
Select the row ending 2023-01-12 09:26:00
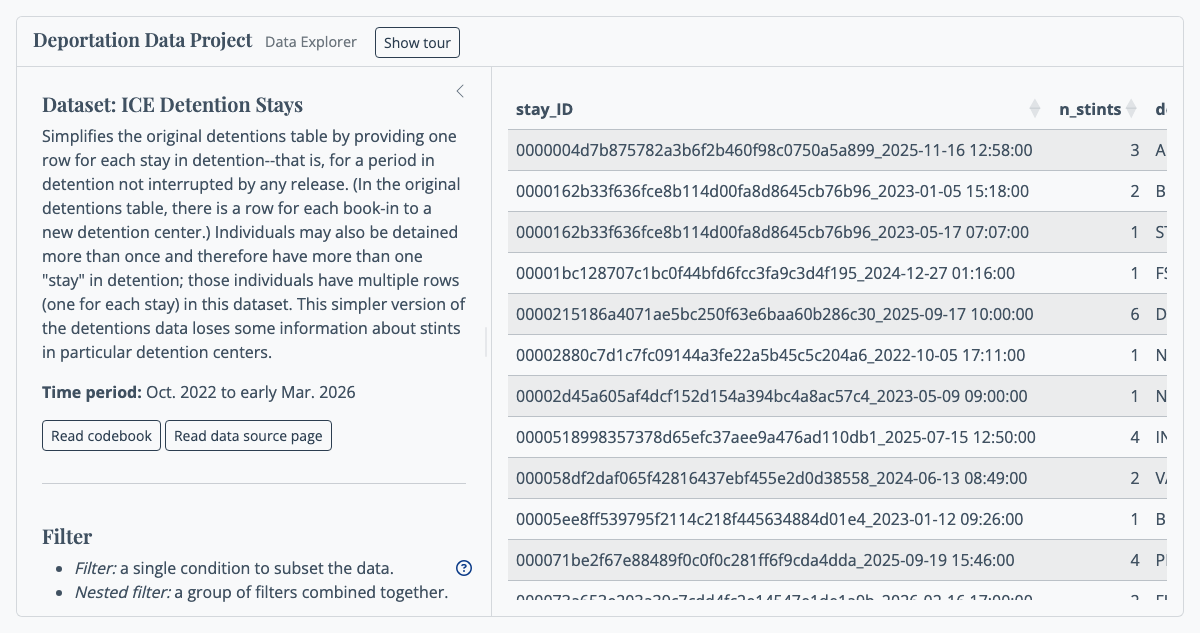click(x=836, y=519)
